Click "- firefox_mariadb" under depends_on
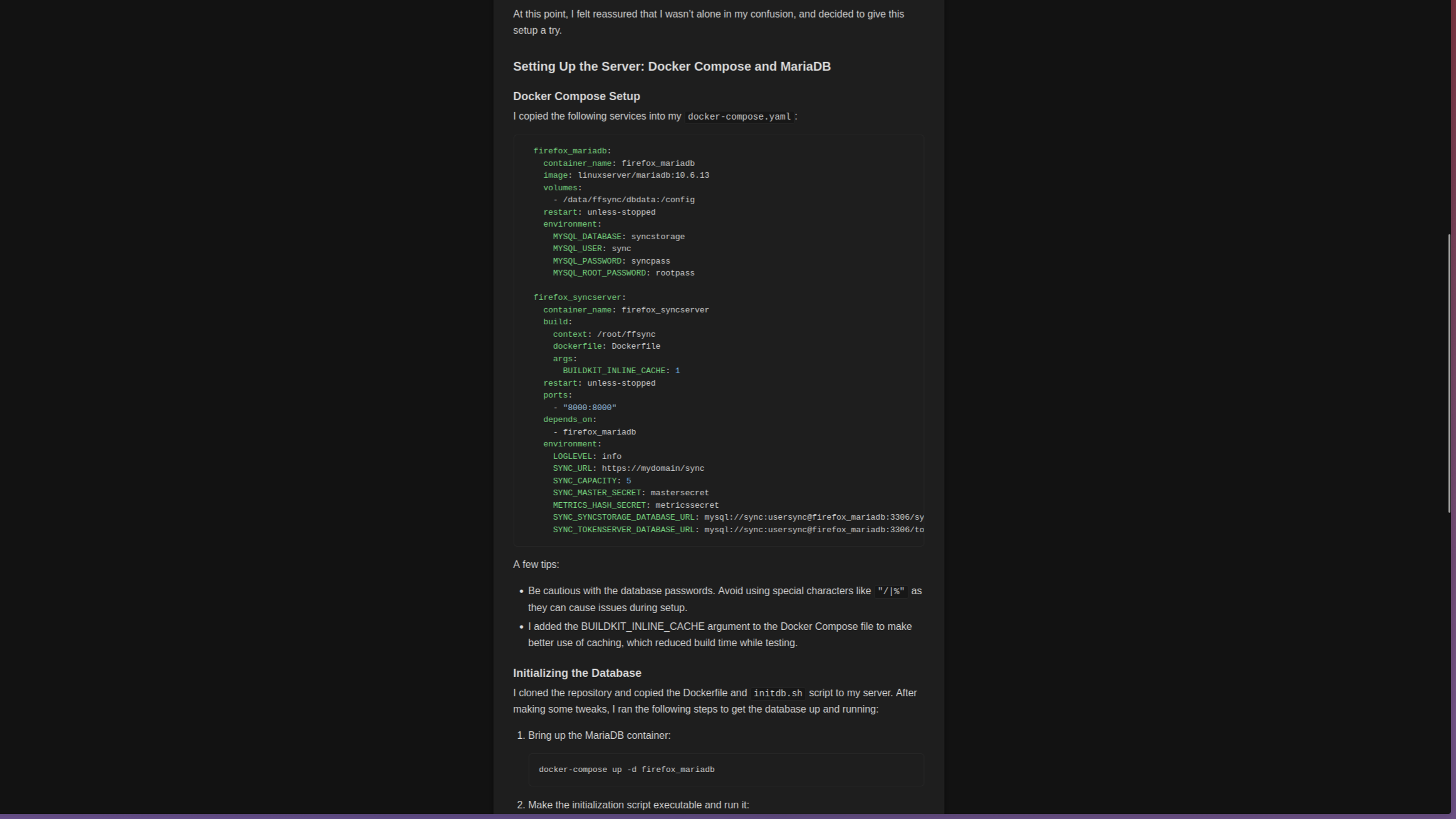The image size is (1456, 819). tap(595, 432)
